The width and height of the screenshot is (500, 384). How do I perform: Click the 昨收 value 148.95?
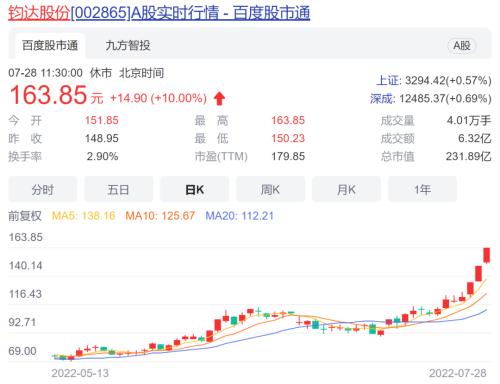pyautogui.click(x=102, y=138)
